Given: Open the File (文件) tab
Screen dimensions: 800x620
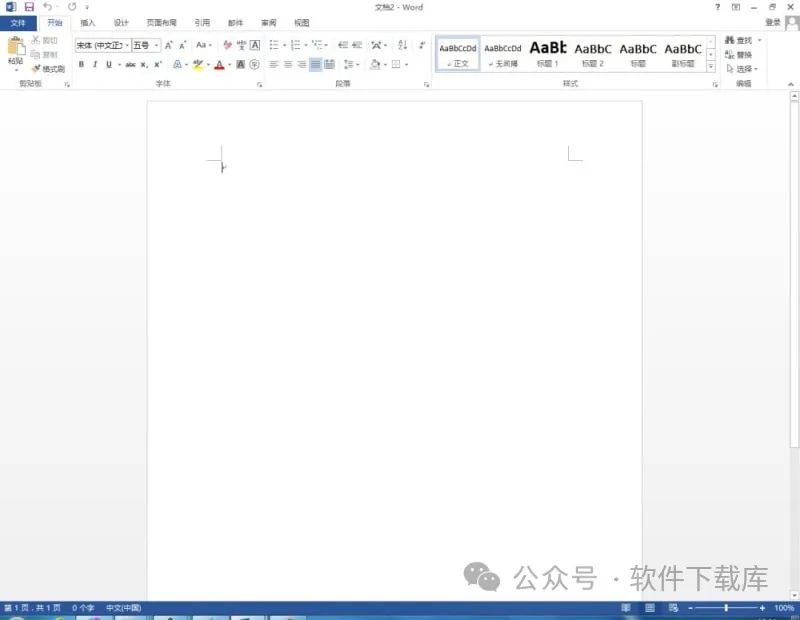Looking at the screenshot, I should coord(18,23).
